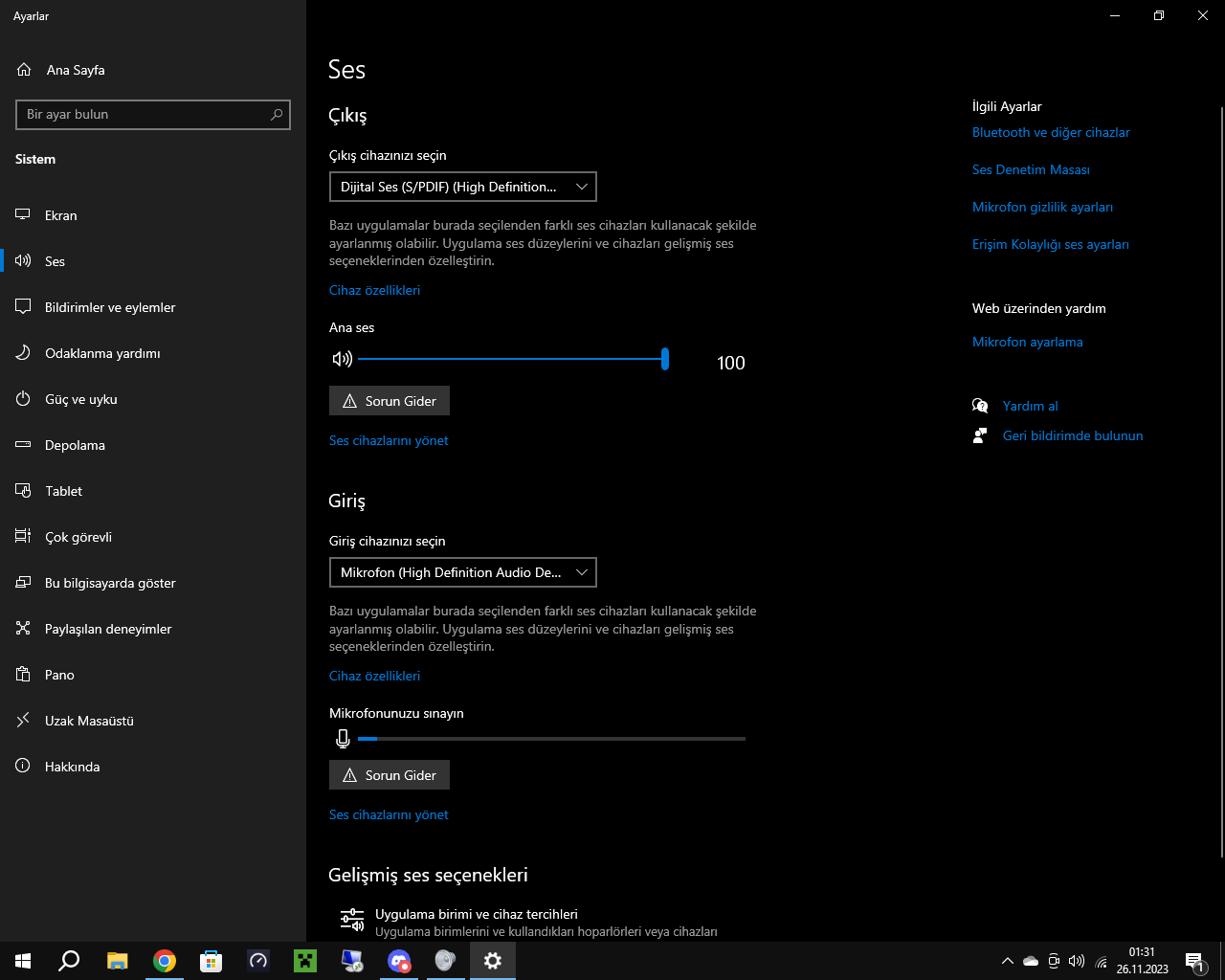Click the Yardım al help icon

pos(980,406)
